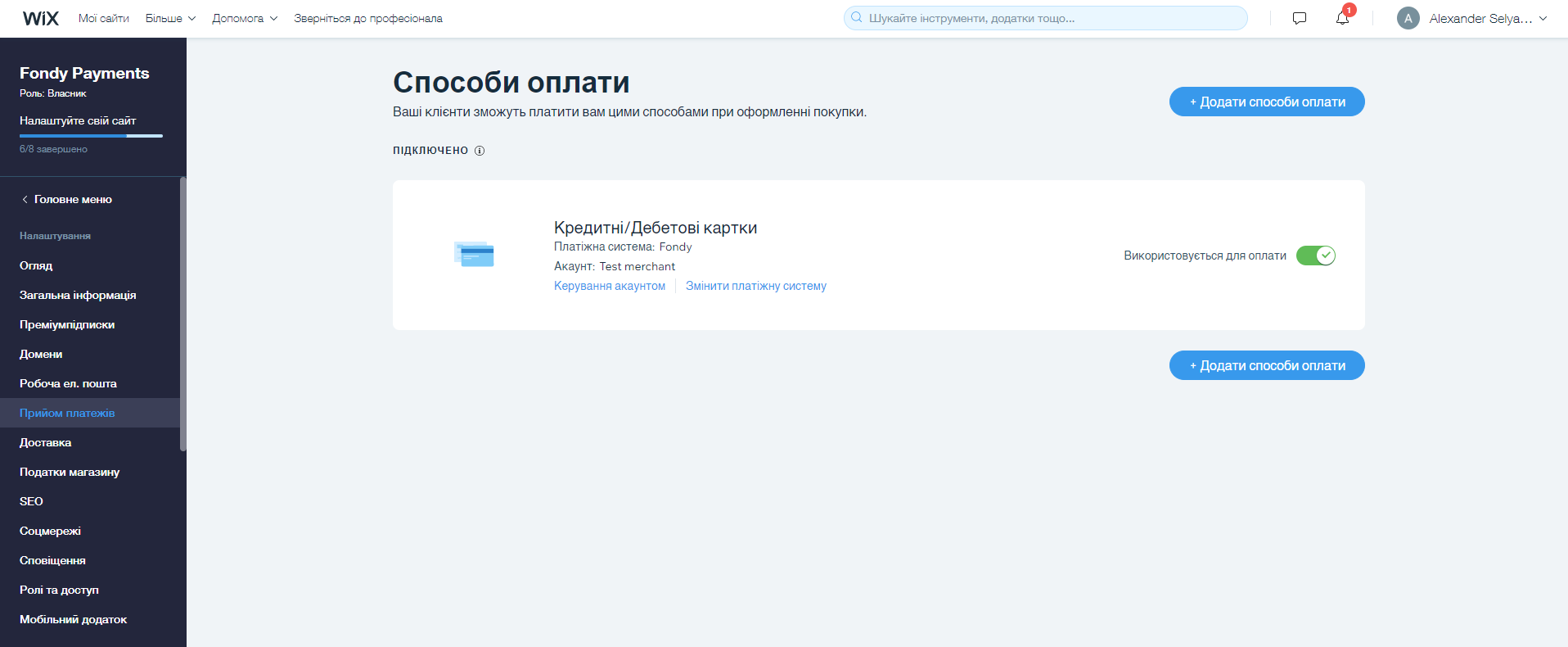Open the notifications bell

(x=1342, y=18)
